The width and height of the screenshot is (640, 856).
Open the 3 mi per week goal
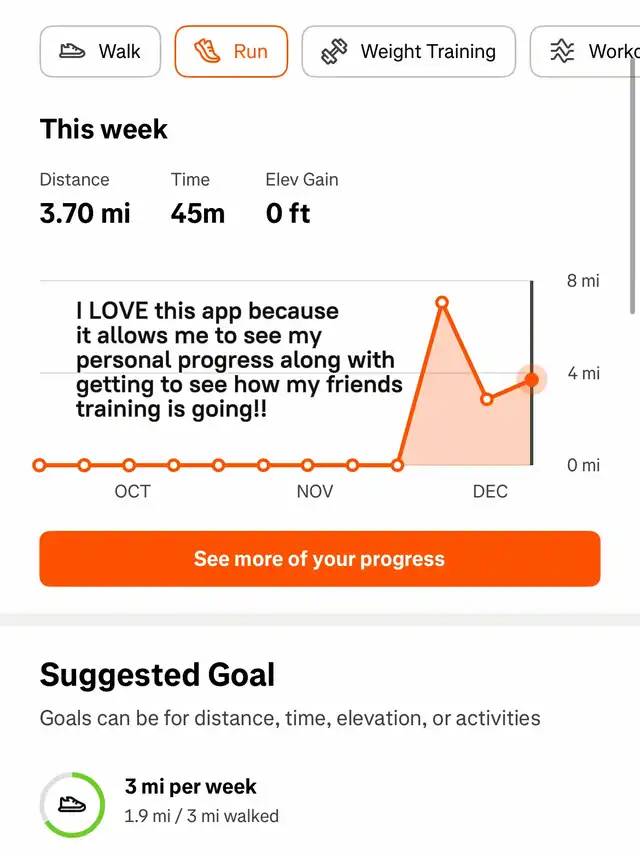pos(190,787)
